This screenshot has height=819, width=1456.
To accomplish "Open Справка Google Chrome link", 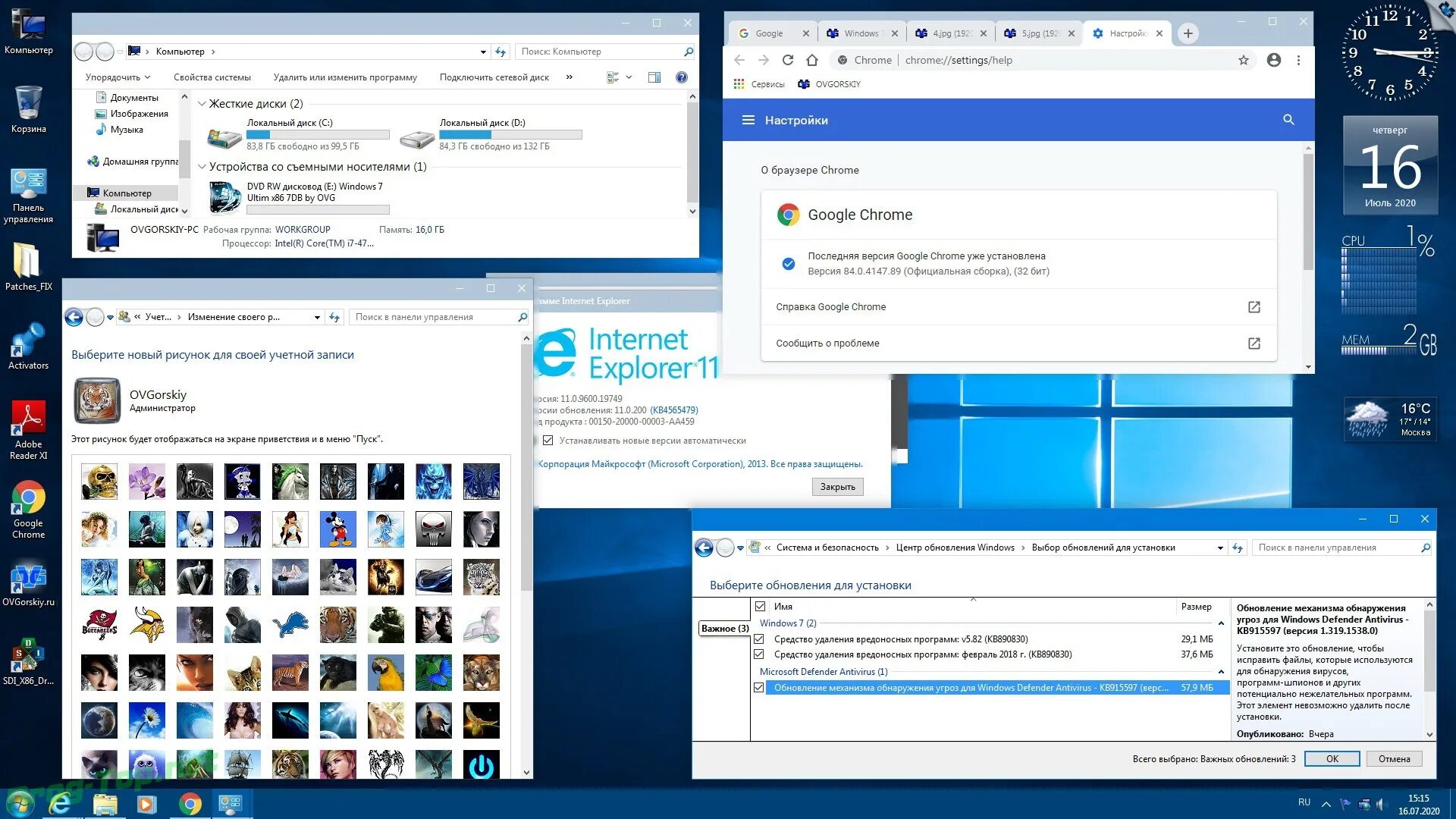I will click(1018, 307).
